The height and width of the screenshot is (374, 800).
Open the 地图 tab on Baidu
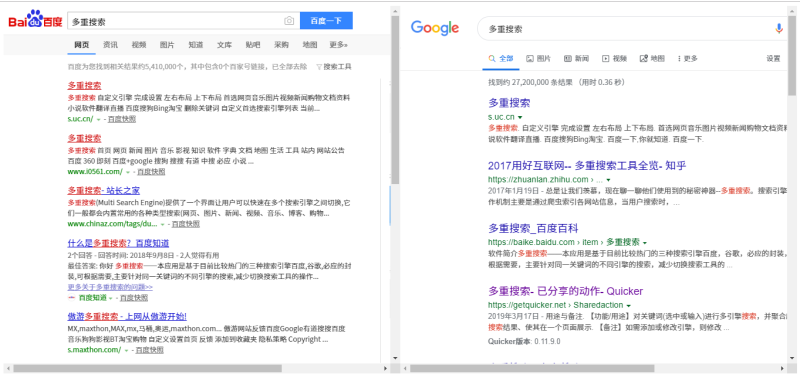tap(310, 45)
